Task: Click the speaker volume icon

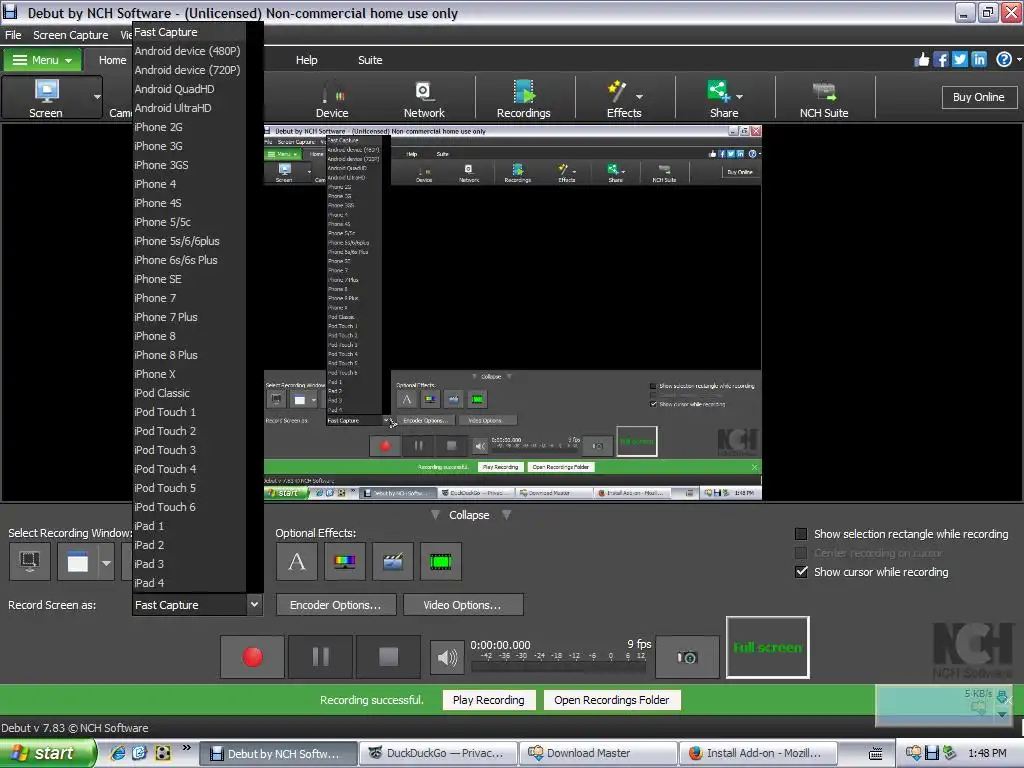Action: 447,657
